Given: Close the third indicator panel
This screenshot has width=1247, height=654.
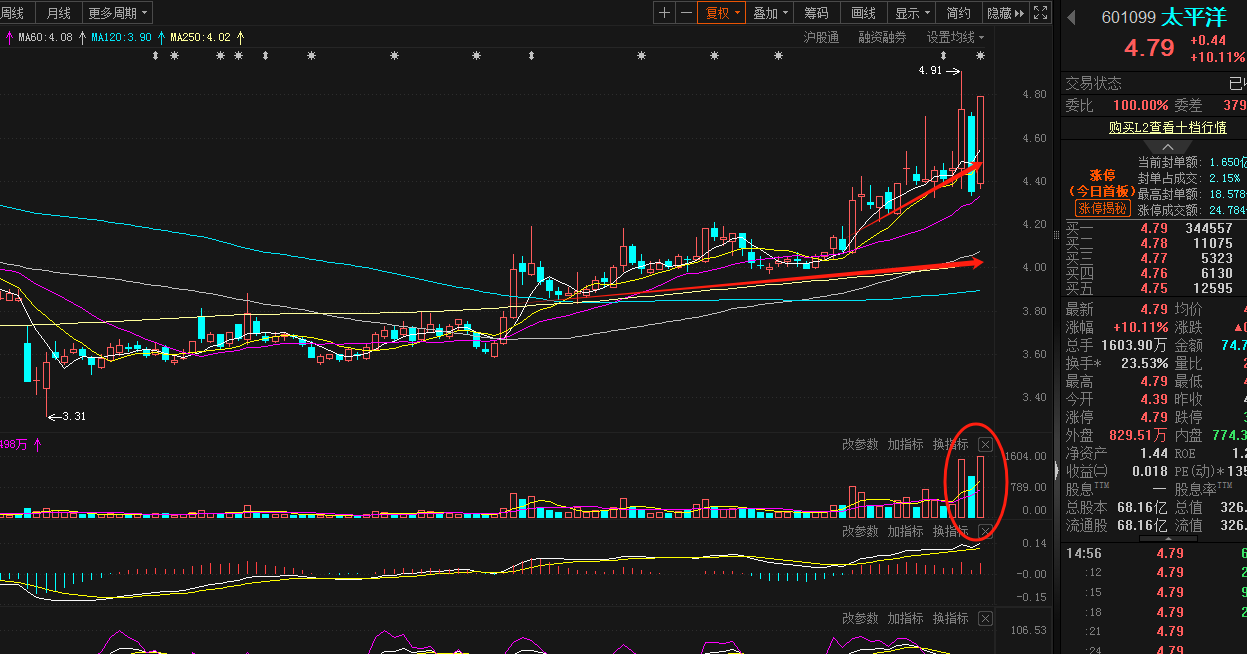Looking at the screenshot, I should [x=985, y=618].
